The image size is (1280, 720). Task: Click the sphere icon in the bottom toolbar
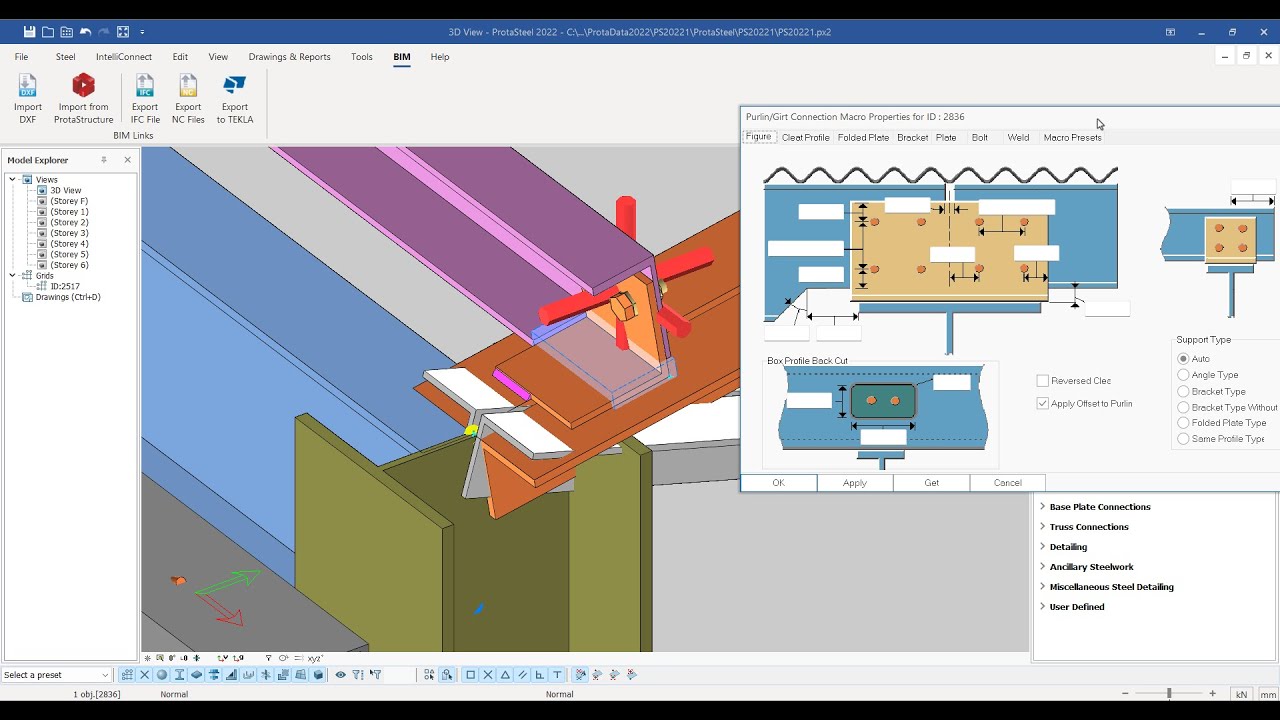click(x=162, y=675)
